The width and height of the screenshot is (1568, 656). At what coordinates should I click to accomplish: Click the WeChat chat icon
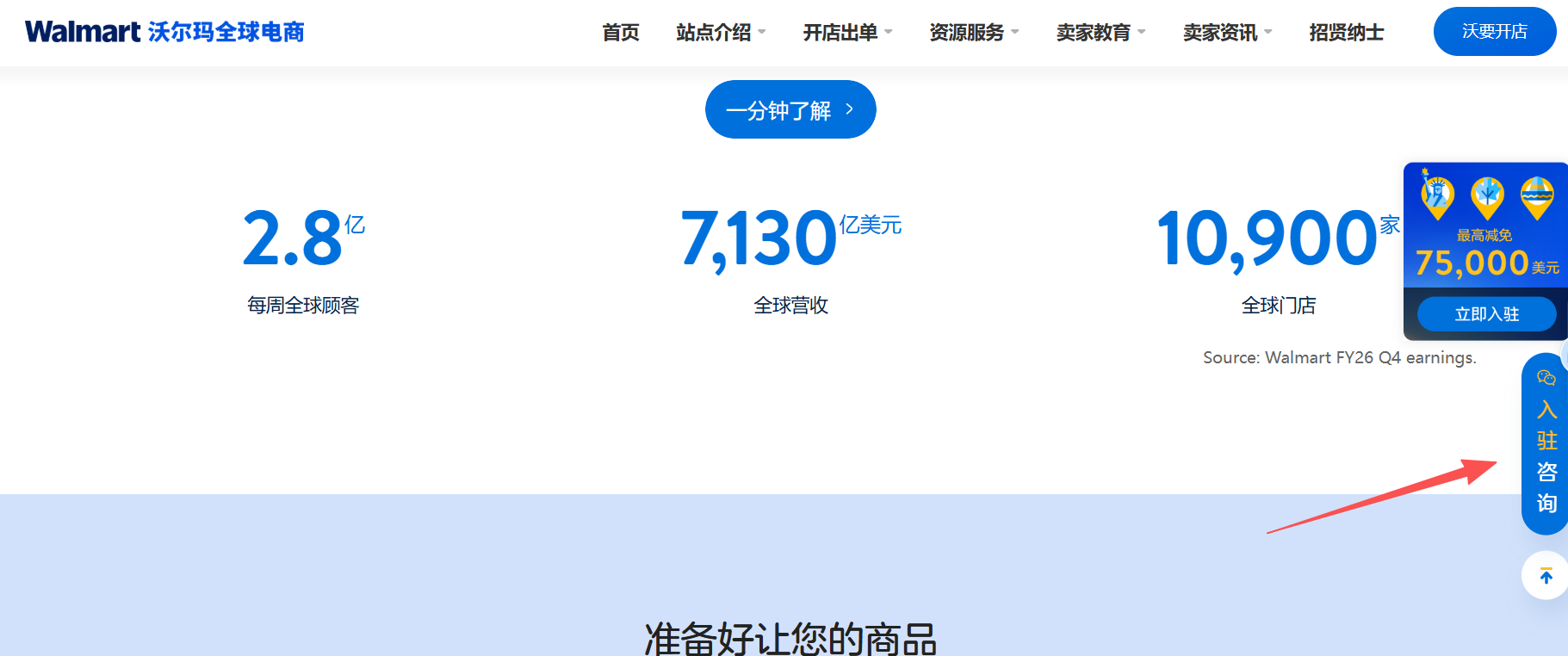click(x=1546, y=378)
